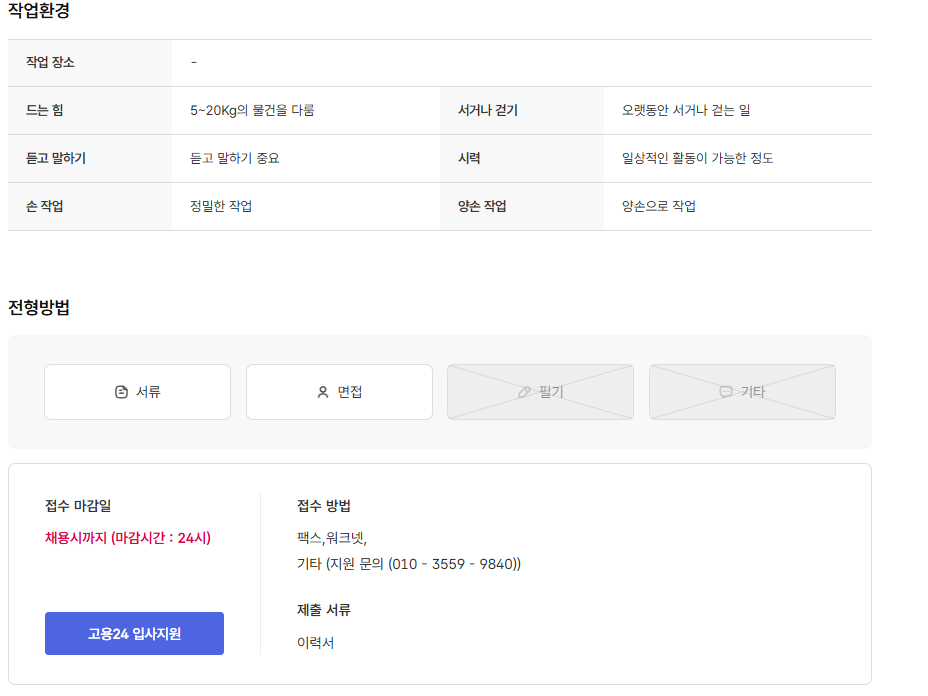Click the person icon beside 면접
This screenshot has width=928, height=696.
tap(323, 392)
